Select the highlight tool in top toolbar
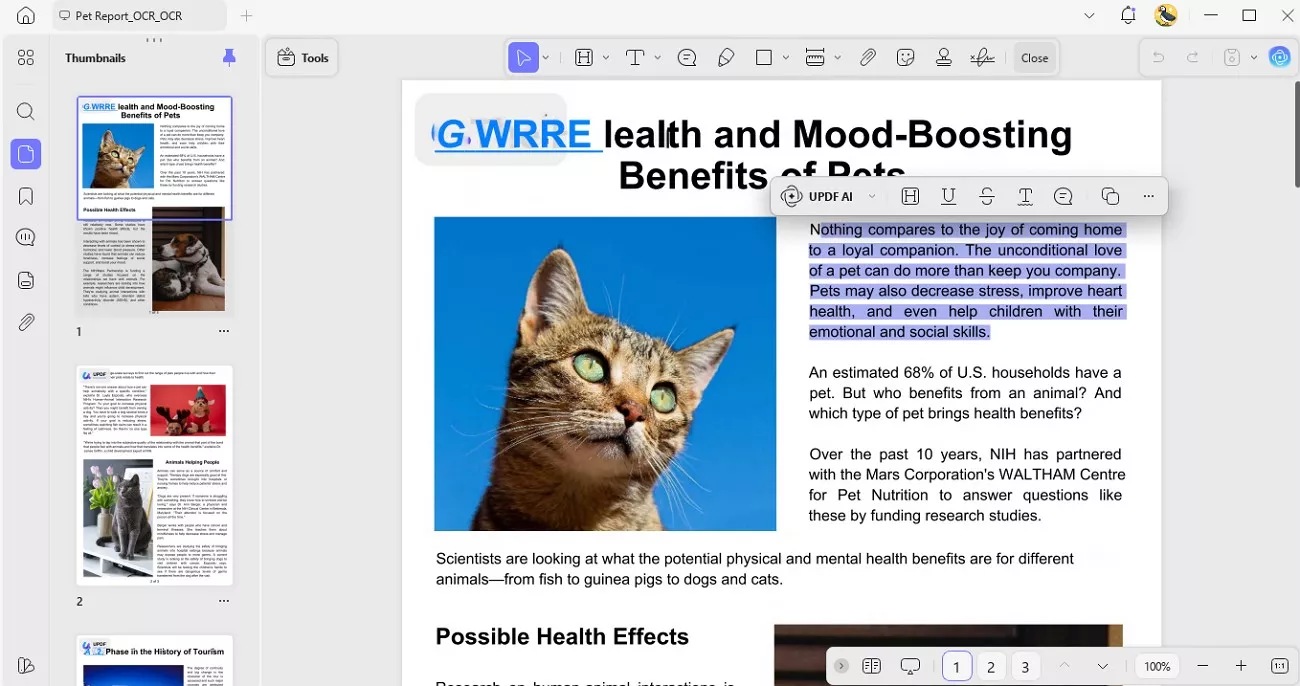 coord(584,58)
